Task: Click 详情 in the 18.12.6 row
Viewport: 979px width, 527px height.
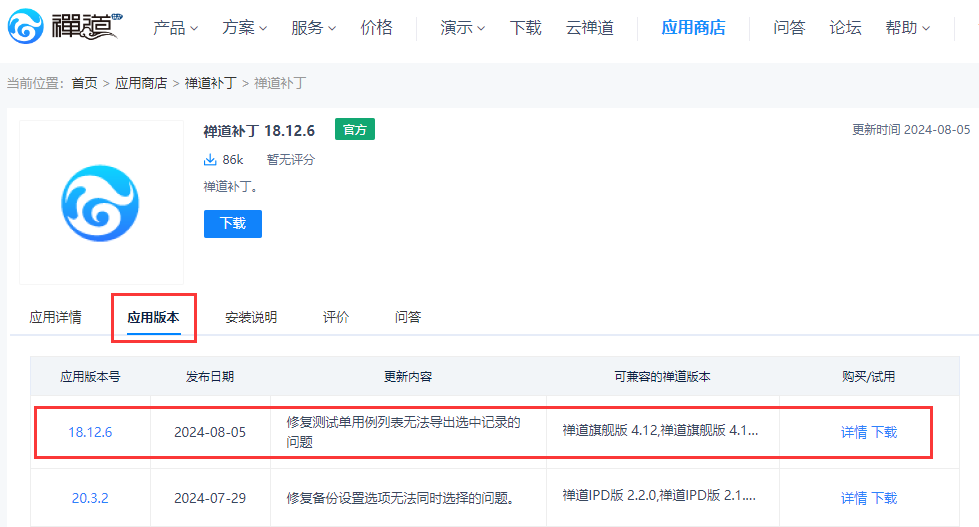Action: 854,432
